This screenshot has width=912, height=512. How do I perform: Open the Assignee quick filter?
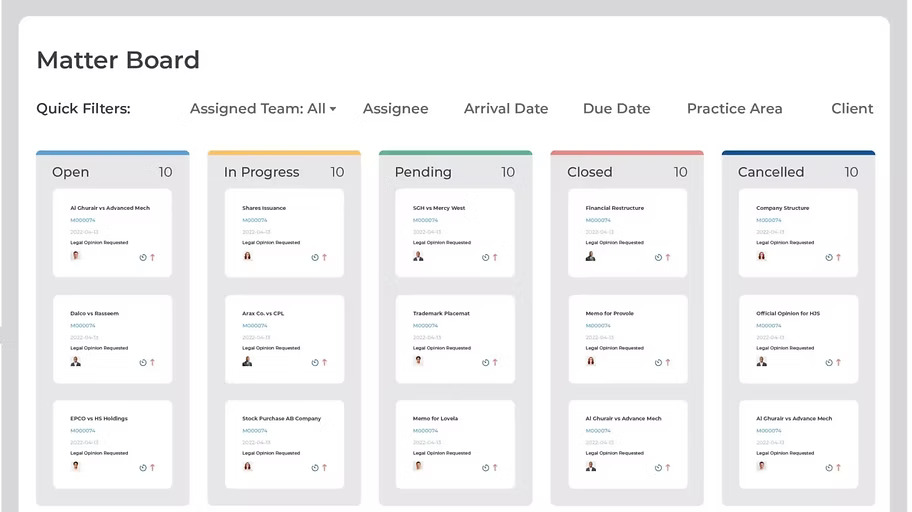[x=395, y=108]
